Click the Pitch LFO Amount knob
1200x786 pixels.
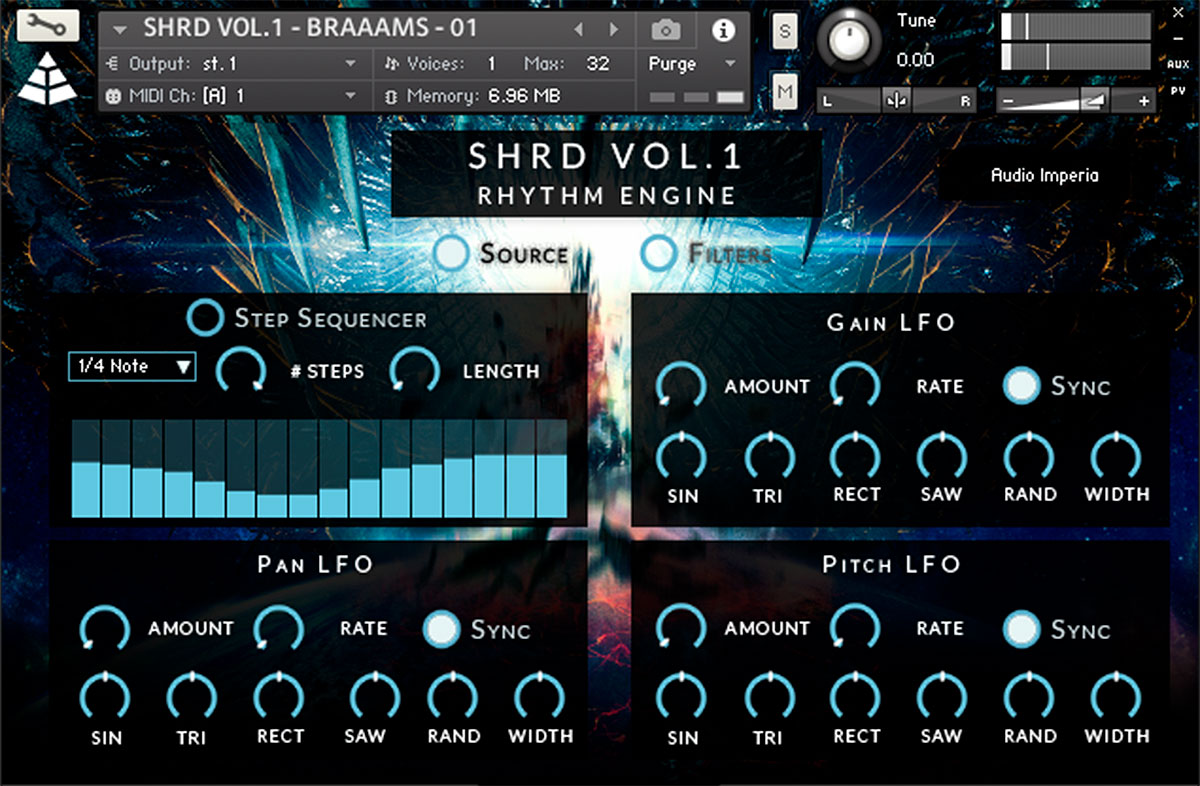[x=681, y=628]
